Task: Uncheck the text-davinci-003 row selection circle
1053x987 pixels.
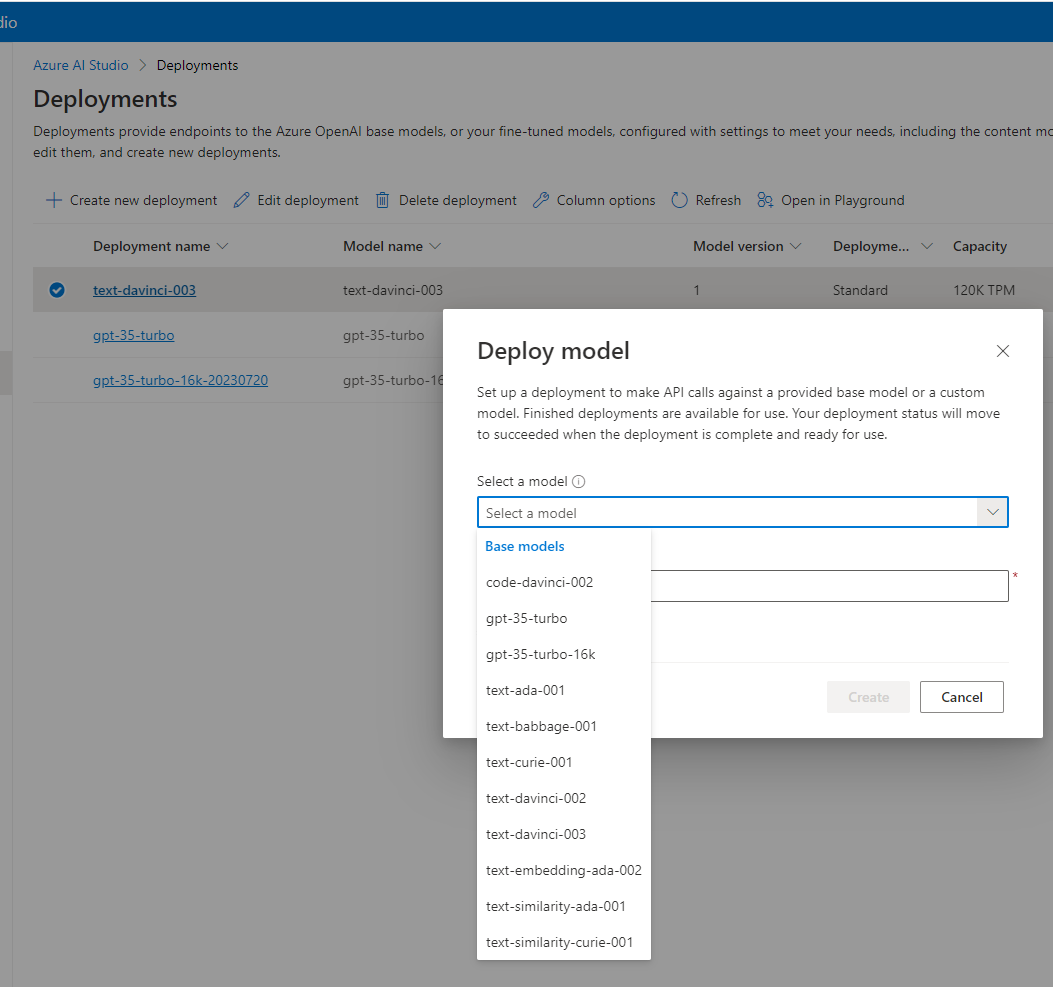Action: tap(57, 290)
